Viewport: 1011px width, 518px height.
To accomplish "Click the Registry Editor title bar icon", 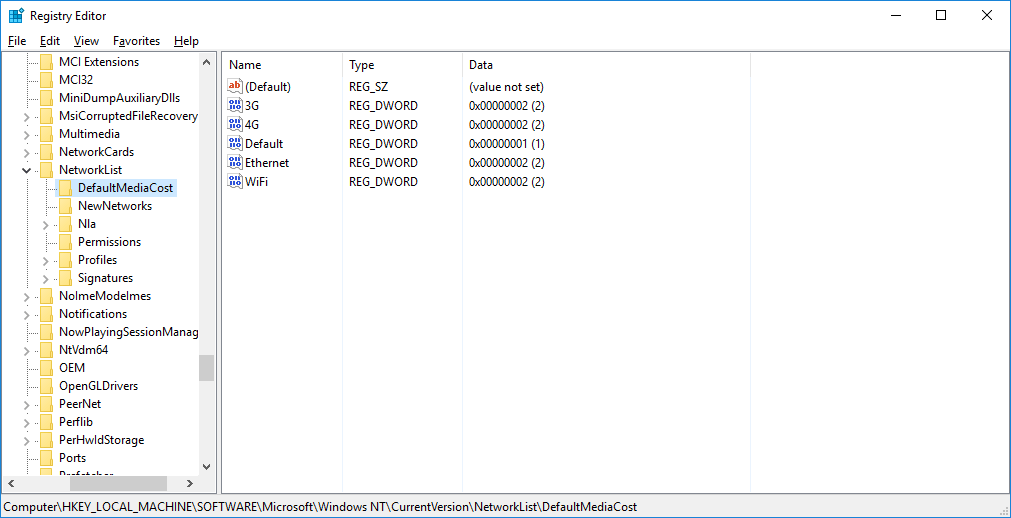I will [16, 16].
